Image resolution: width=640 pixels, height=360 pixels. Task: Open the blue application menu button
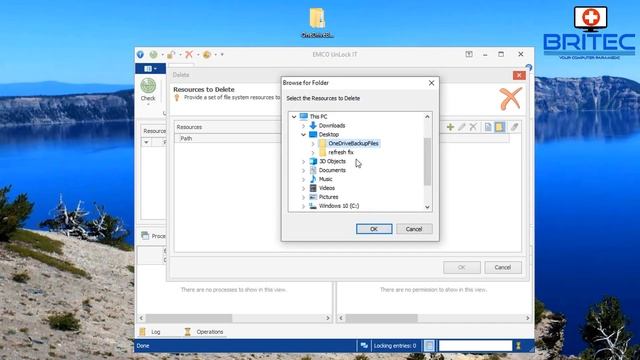pyautogui.click(x=150, y=69)
